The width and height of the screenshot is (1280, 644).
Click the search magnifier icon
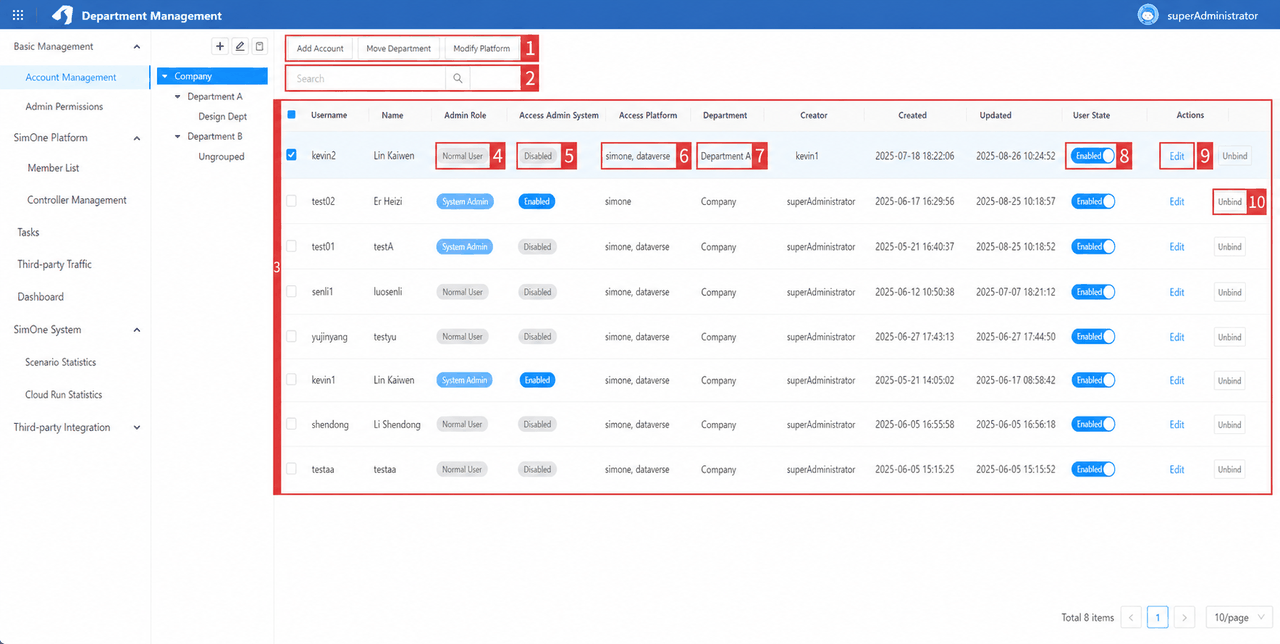click(x=457, y=78)
